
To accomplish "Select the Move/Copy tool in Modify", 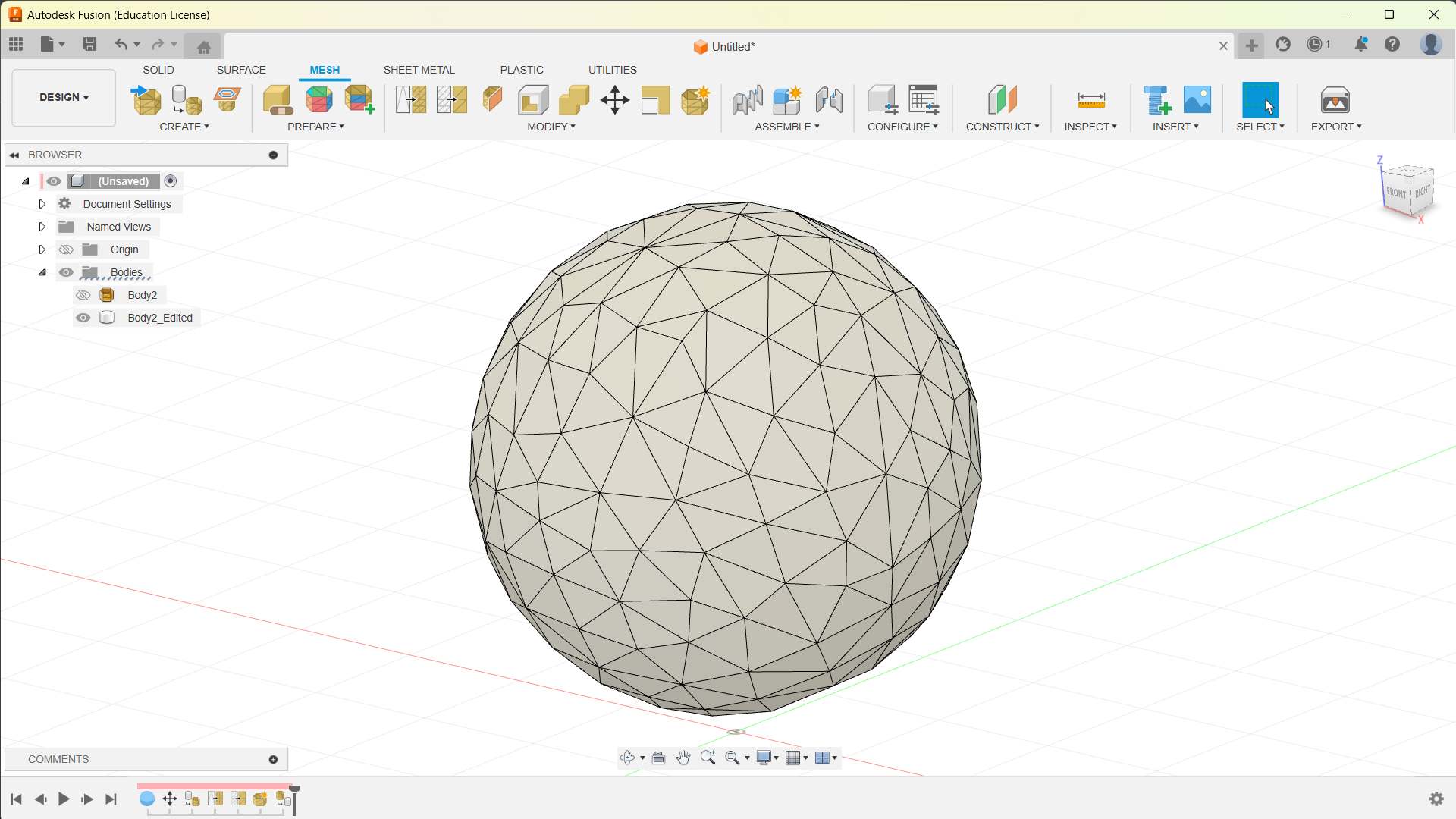I will (614, 99).
